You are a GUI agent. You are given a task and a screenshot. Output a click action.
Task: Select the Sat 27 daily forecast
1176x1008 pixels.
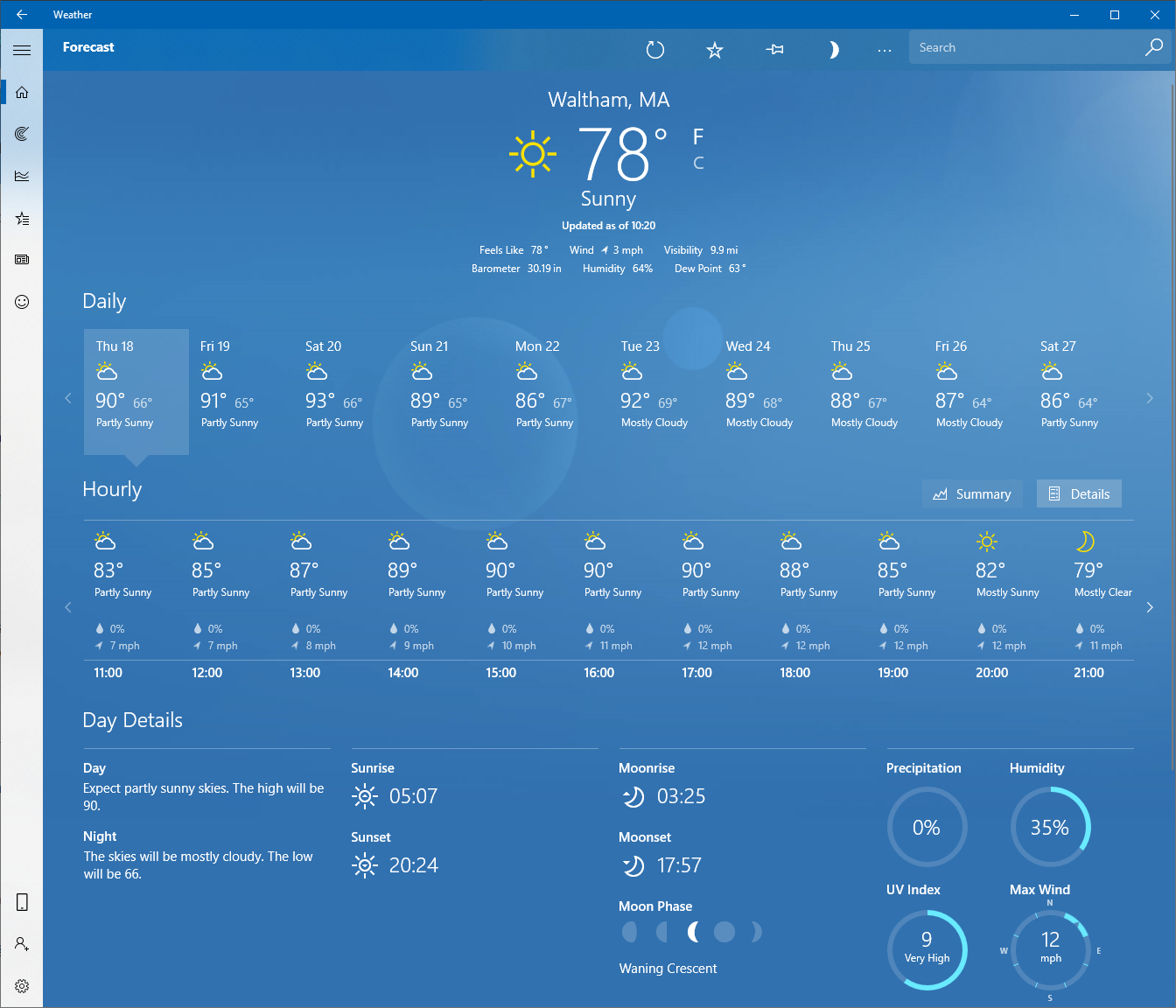[x=1081, y=391]
